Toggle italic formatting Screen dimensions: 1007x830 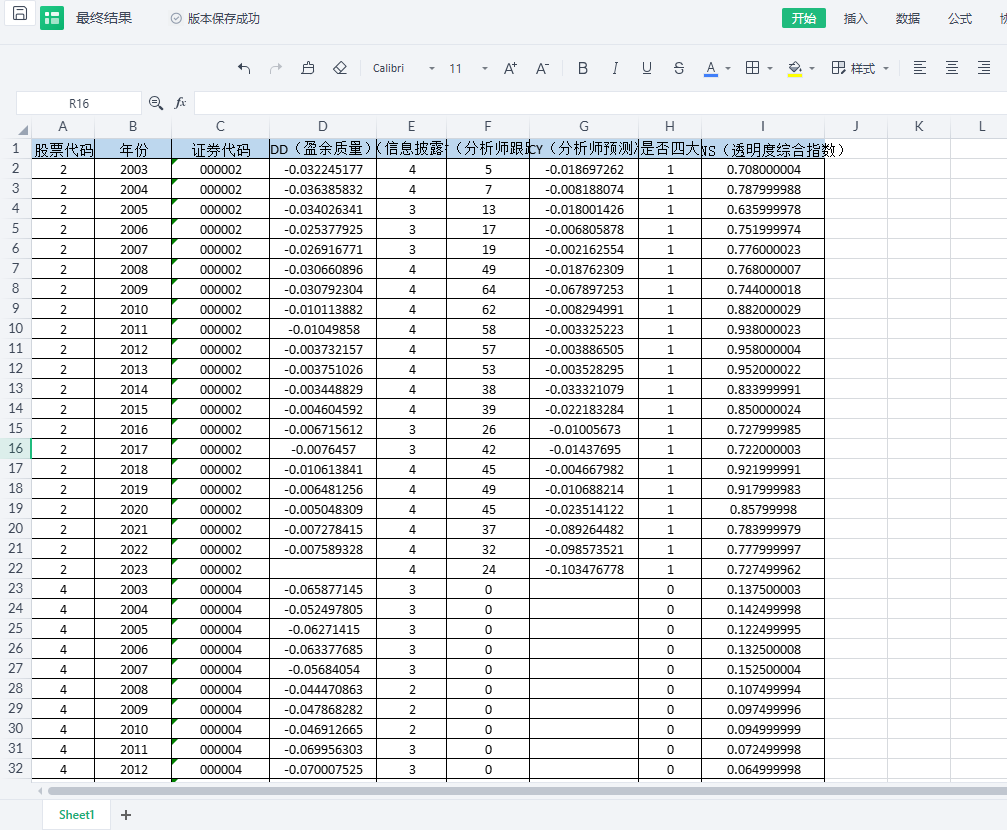click(x=615, y=68)
